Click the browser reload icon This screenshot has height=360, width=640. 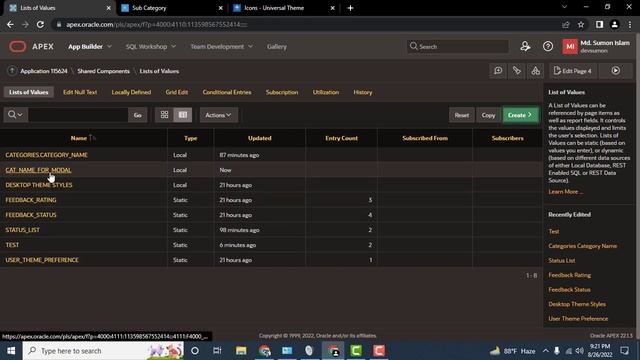coord(40,24)
